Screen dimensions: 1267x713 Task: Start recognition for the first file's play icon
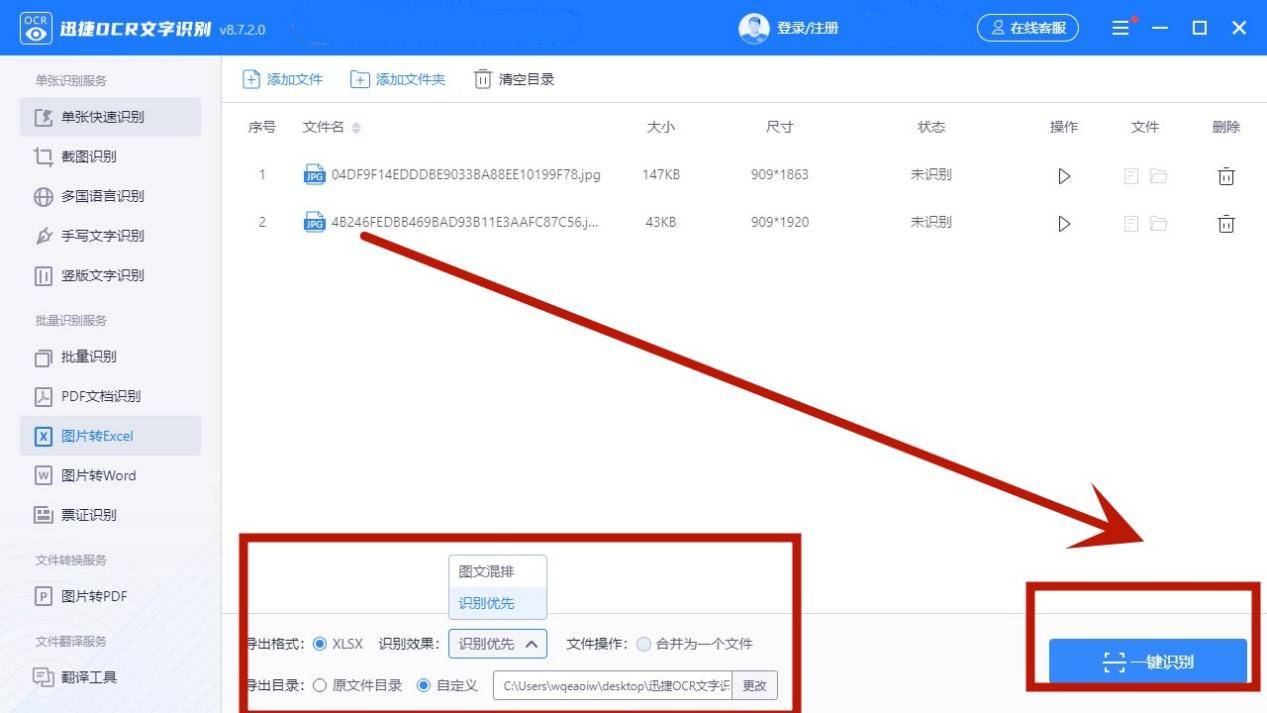(1063, 175)
